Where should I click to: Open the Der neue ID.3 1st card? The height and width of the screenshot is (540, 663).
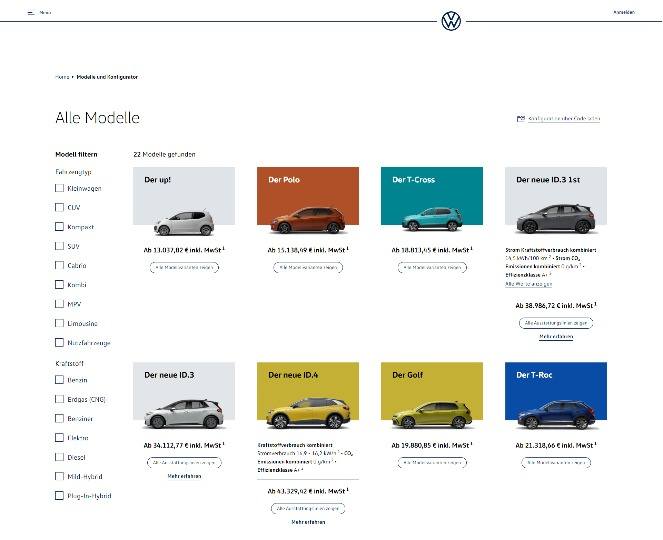pos(556,201)
